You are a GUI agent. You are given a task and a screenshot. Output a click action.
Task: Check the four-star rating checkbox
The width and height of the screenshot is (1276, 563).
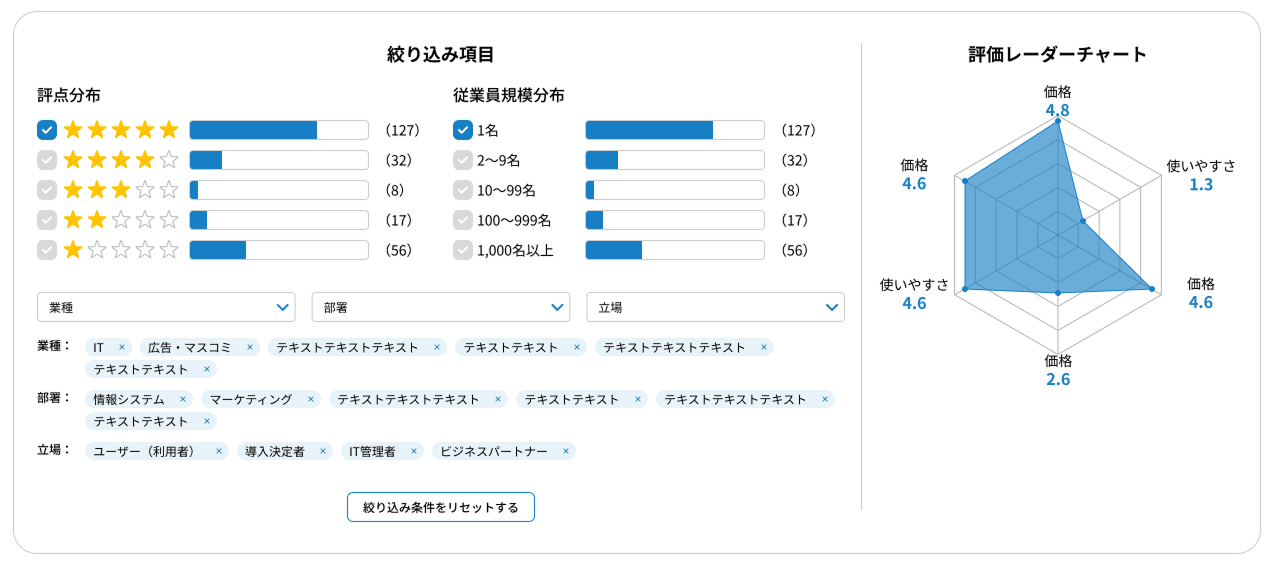click(46, 160)
